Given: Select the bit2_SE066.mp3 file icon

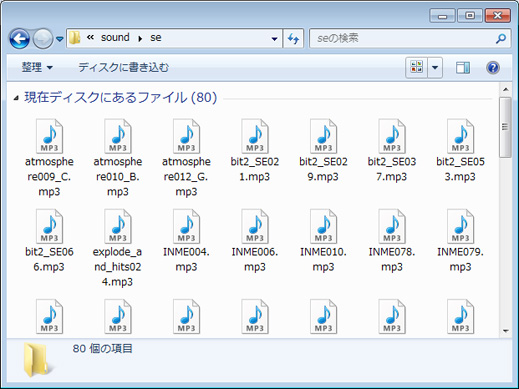Looking at the screenshot, I should tap(49, 227).
